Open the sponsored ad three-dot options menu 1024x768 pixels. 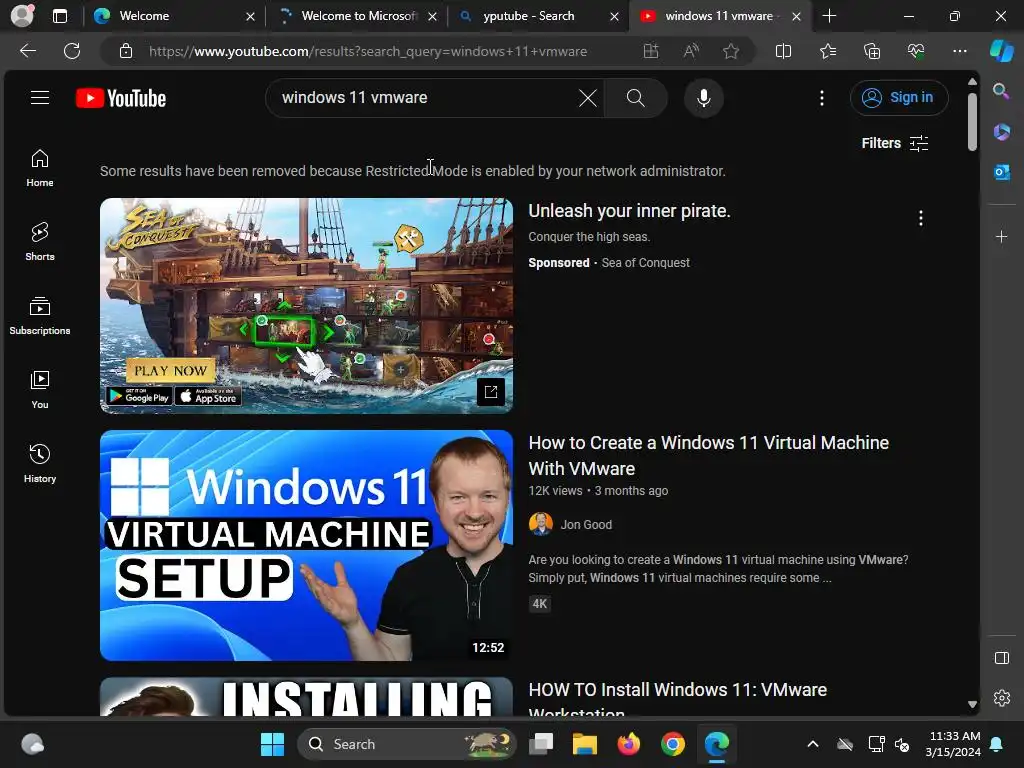click(921, 218)
